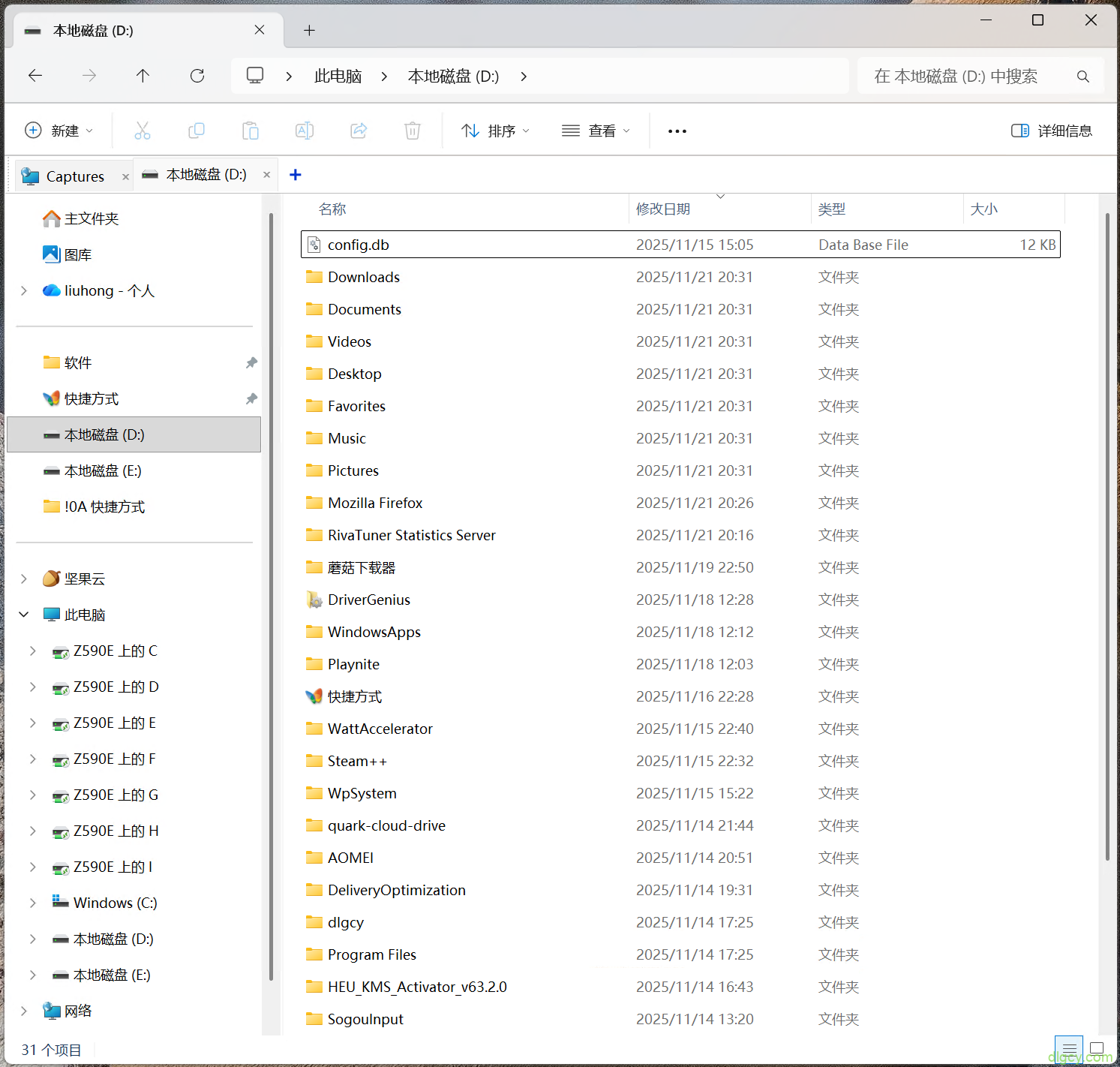Refresh the current folder view

coord(197,76)
